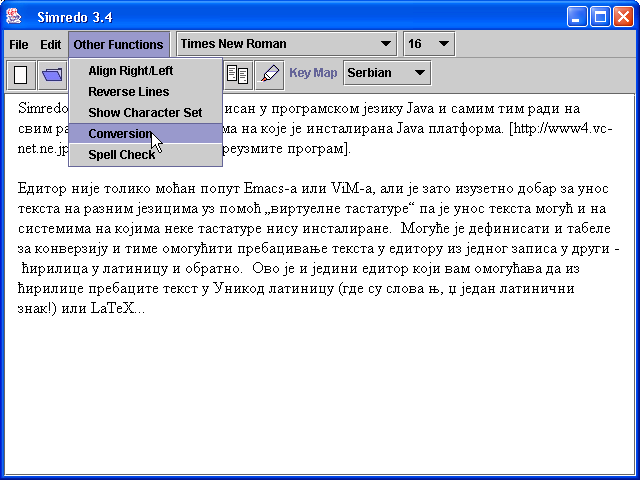The width and height of the screenshot is (640, 480).
Task: Click the New document icon
Action: tap(20, 74)
